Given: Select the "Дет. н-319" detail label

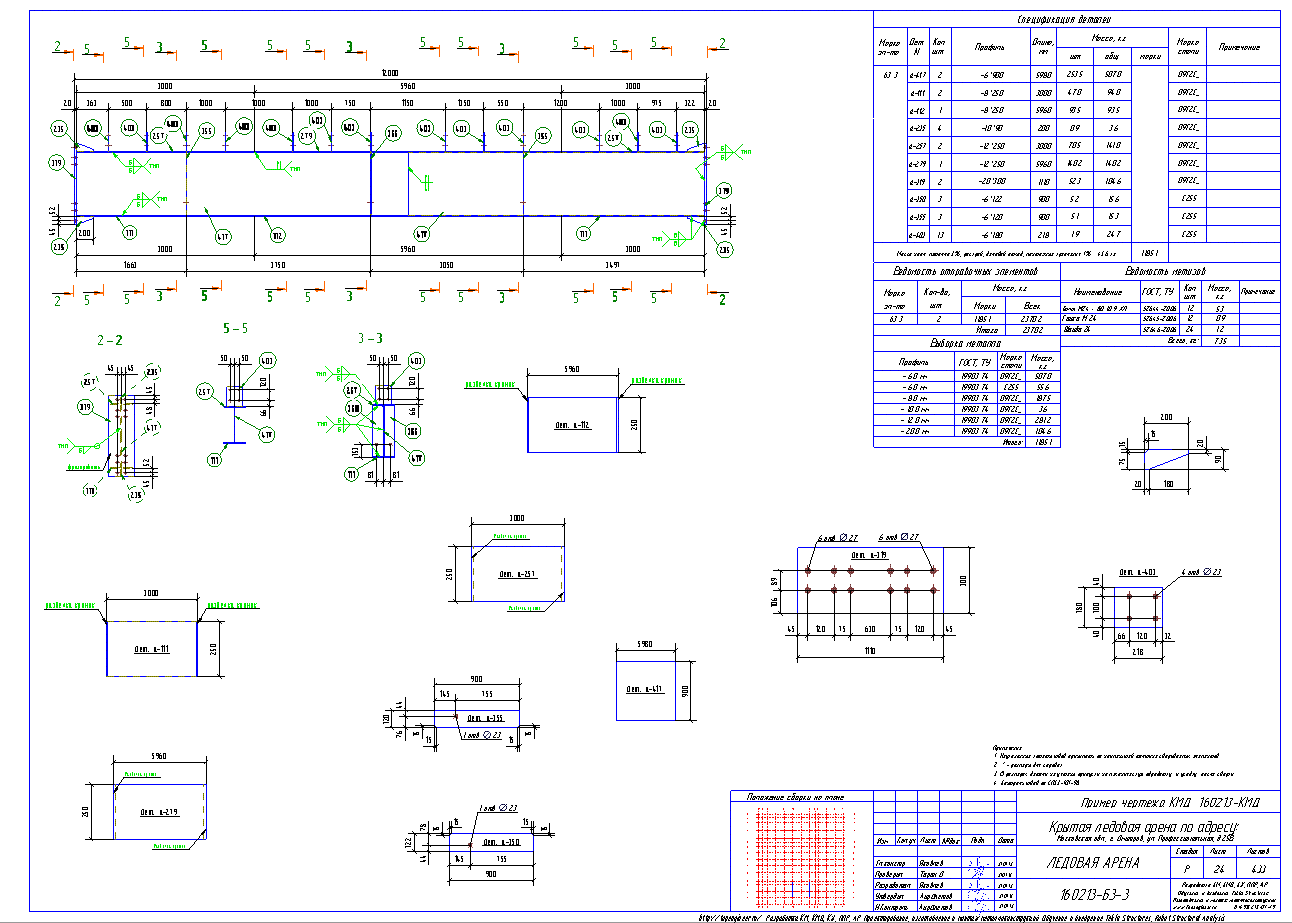Looking at the screenshot, I should pos(869,554).
